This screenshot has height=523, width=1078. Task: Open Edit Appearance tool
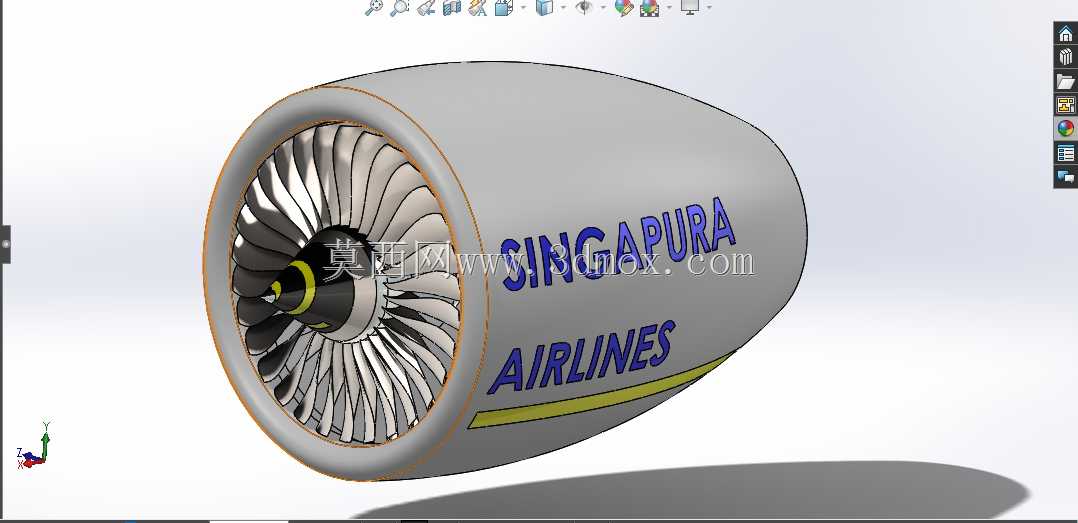point(624,8)
